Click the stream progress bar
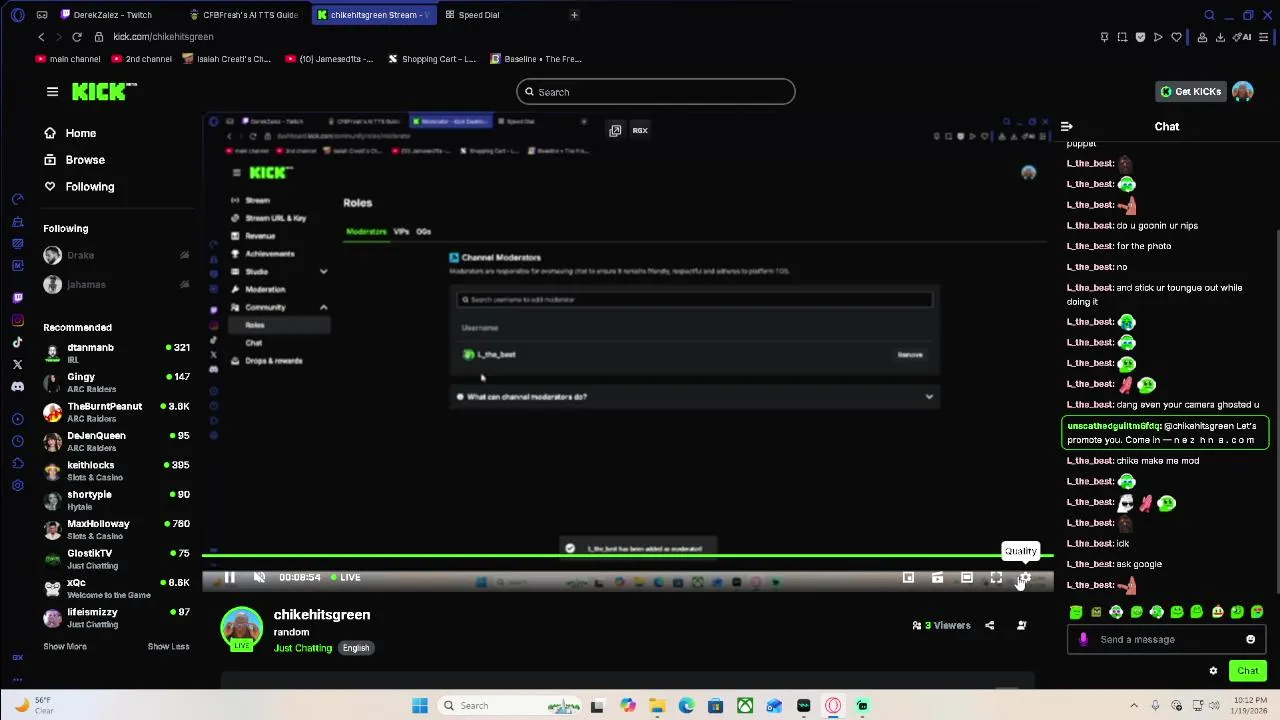This screenshot has height=720, width=1280. point(627,555)
